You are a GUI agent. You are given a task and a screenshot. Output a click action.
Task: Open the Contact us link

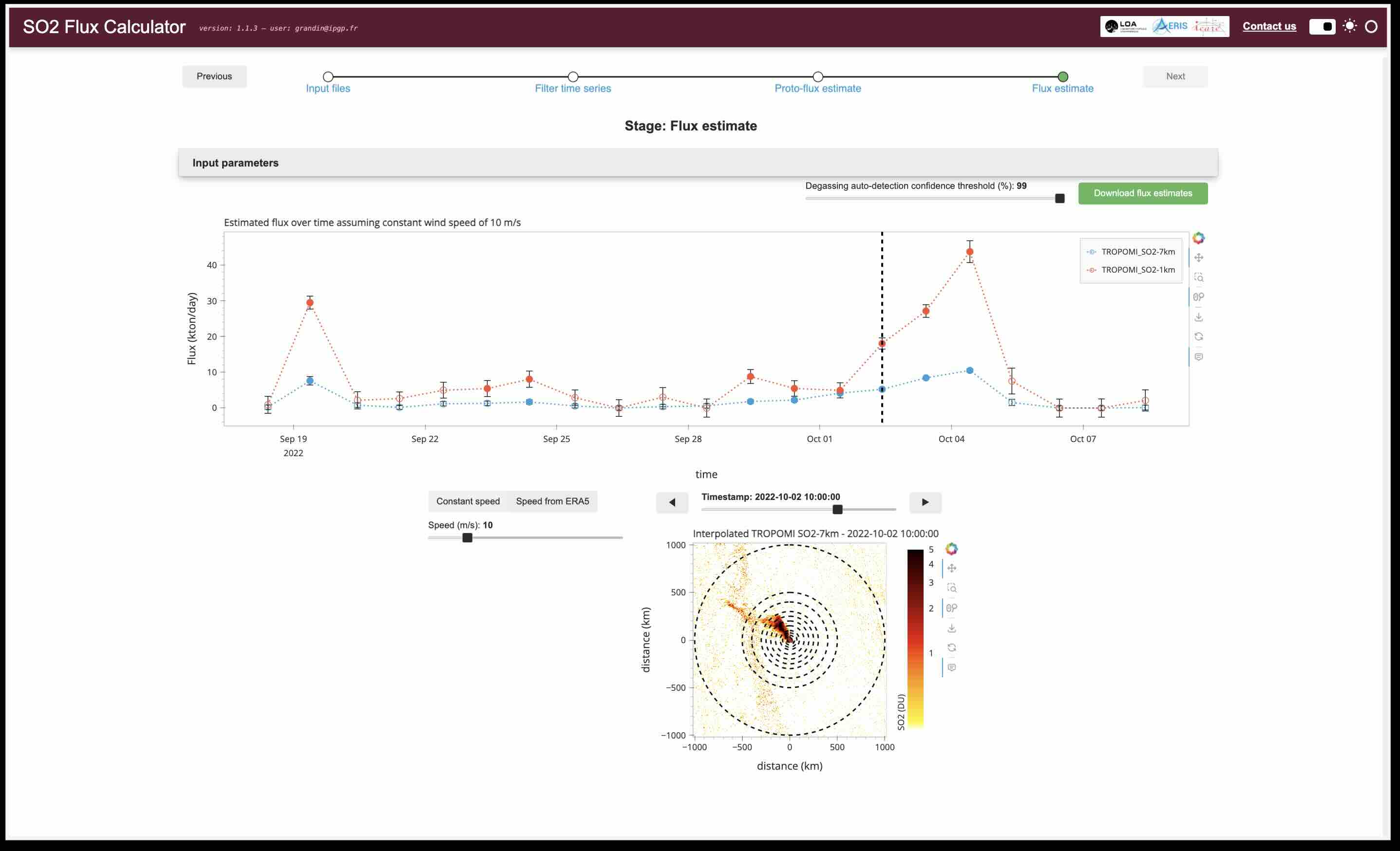click(x=1269, y=26)
